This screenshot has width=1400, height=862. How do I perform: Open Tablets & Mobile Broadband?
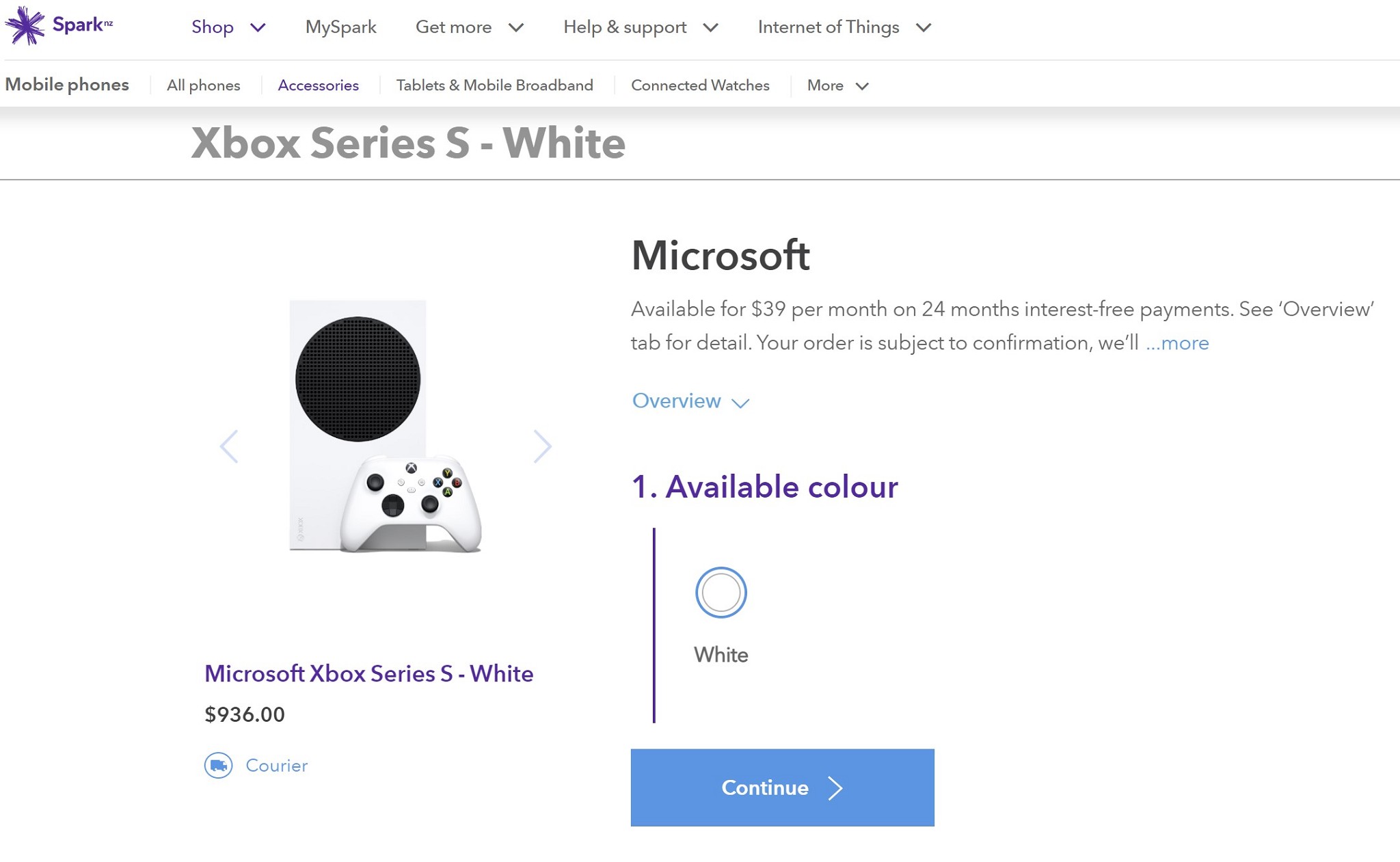494,85
